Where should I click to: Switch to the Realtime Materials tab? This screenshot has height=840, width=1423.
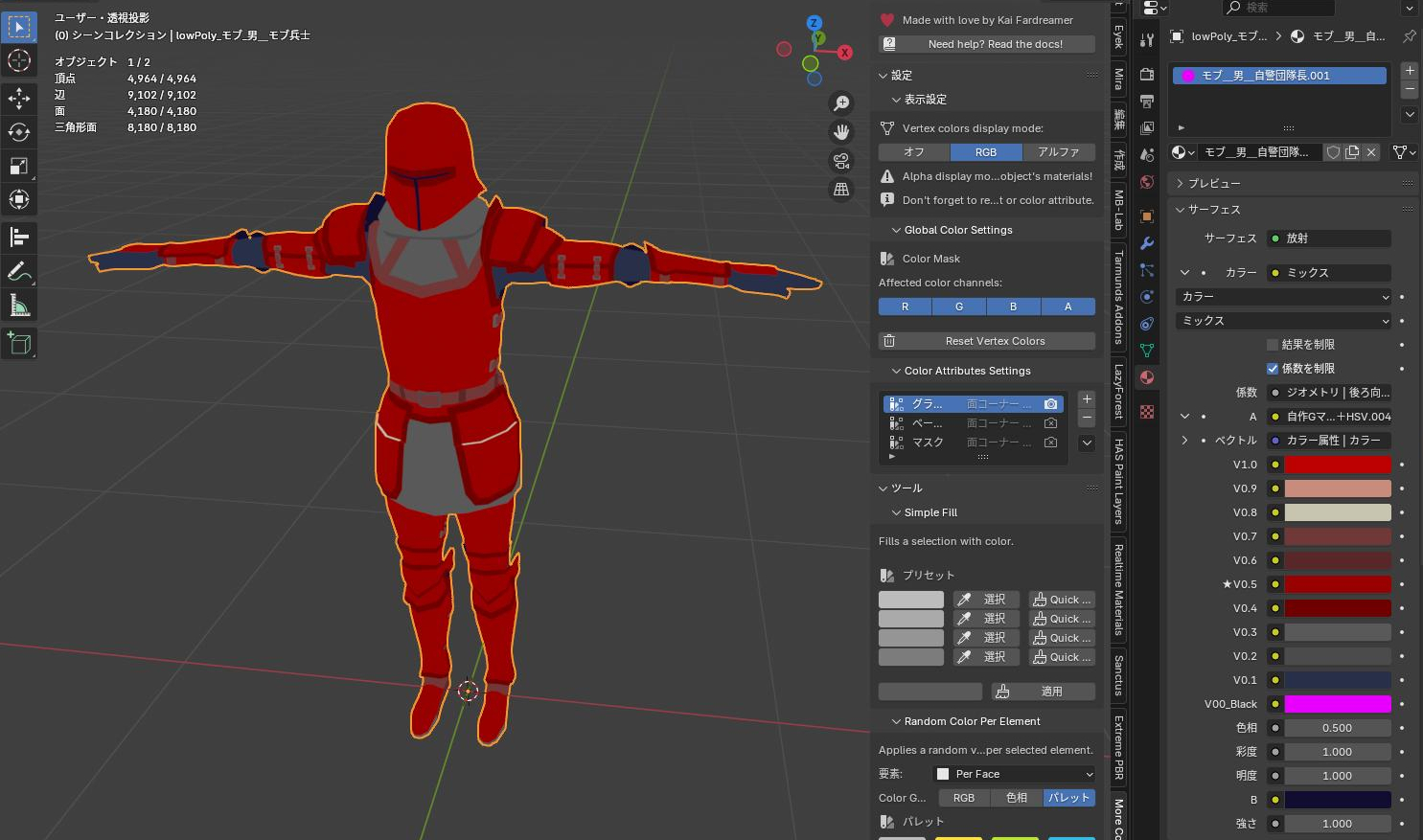point(1118,589)
